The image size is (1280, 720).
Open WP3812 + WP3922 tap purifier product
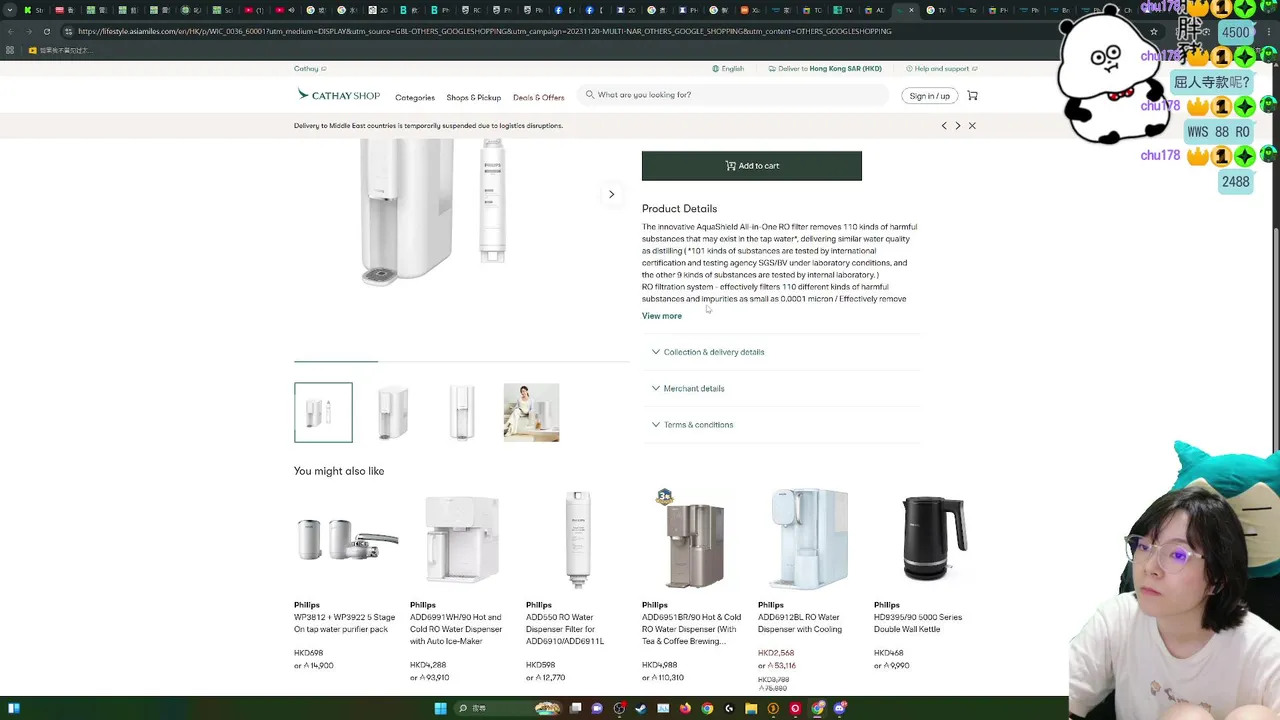click(345, 623)
